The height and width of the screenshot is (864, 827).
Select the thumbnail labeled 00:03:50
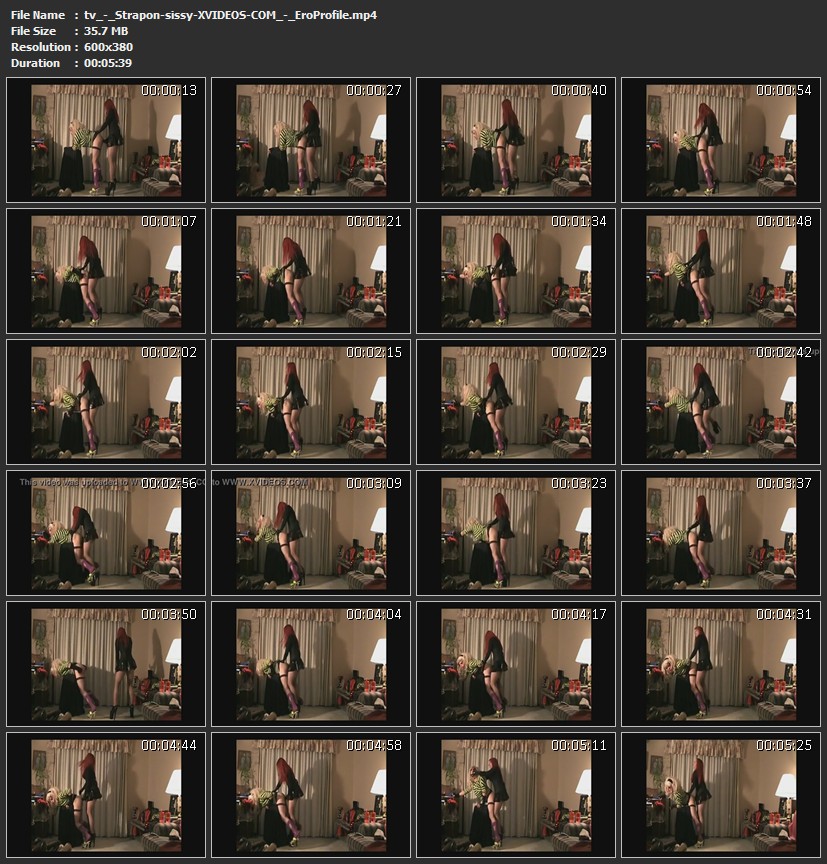pyautogui.click(x=105, y=664)
